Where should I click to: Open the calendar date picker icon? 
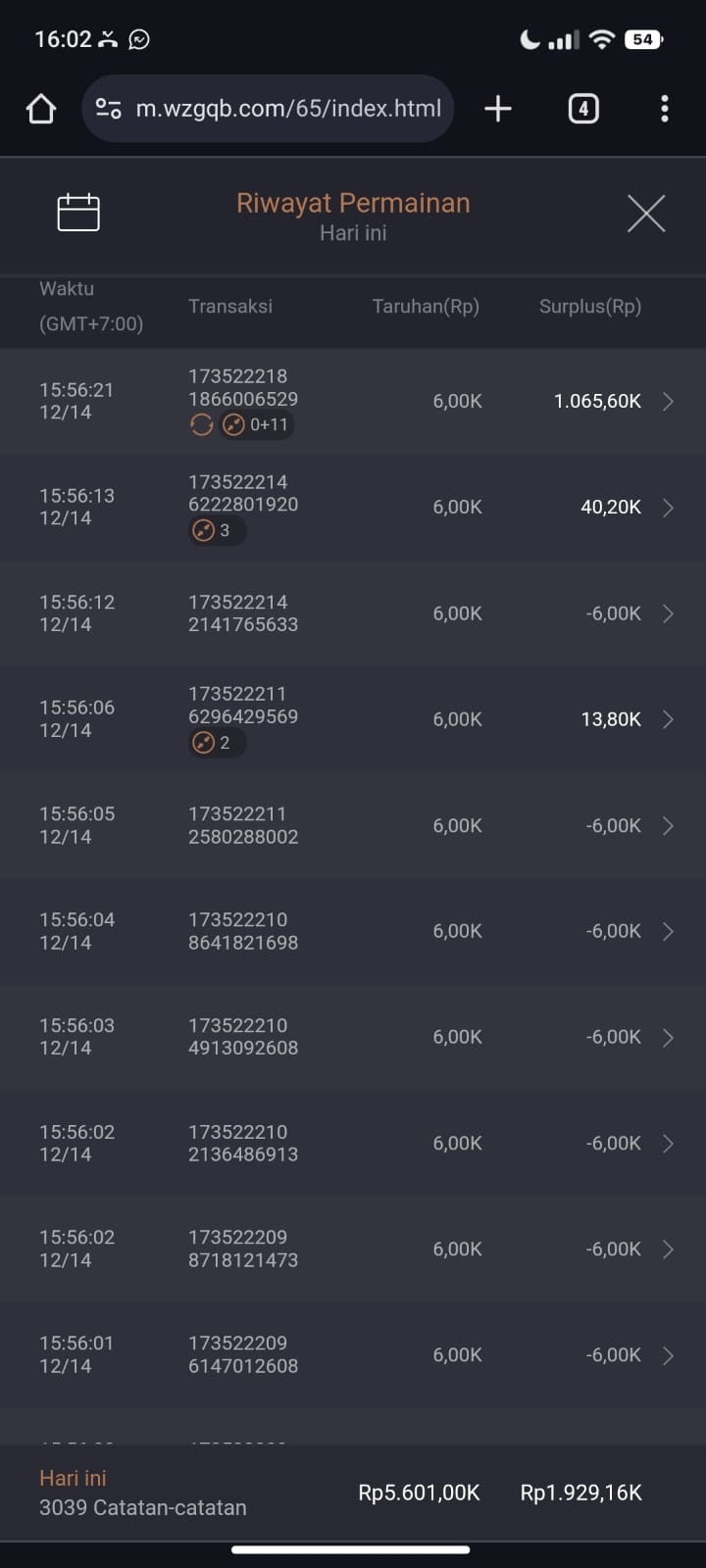point(78,213)
